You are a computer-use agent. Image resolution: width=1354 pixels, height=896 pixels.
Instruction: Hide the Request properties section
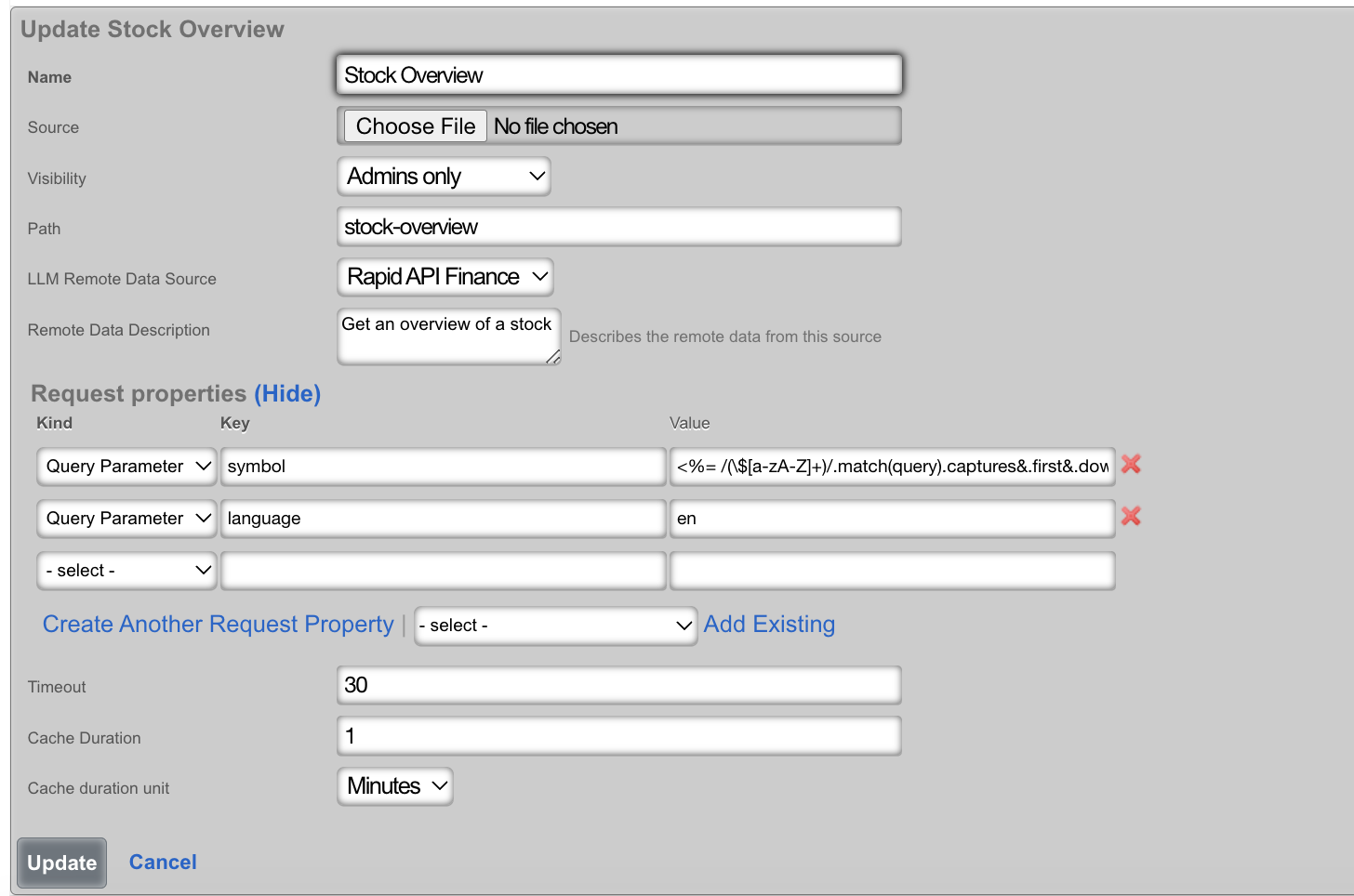pyautogui.click(x=287, y=394)
